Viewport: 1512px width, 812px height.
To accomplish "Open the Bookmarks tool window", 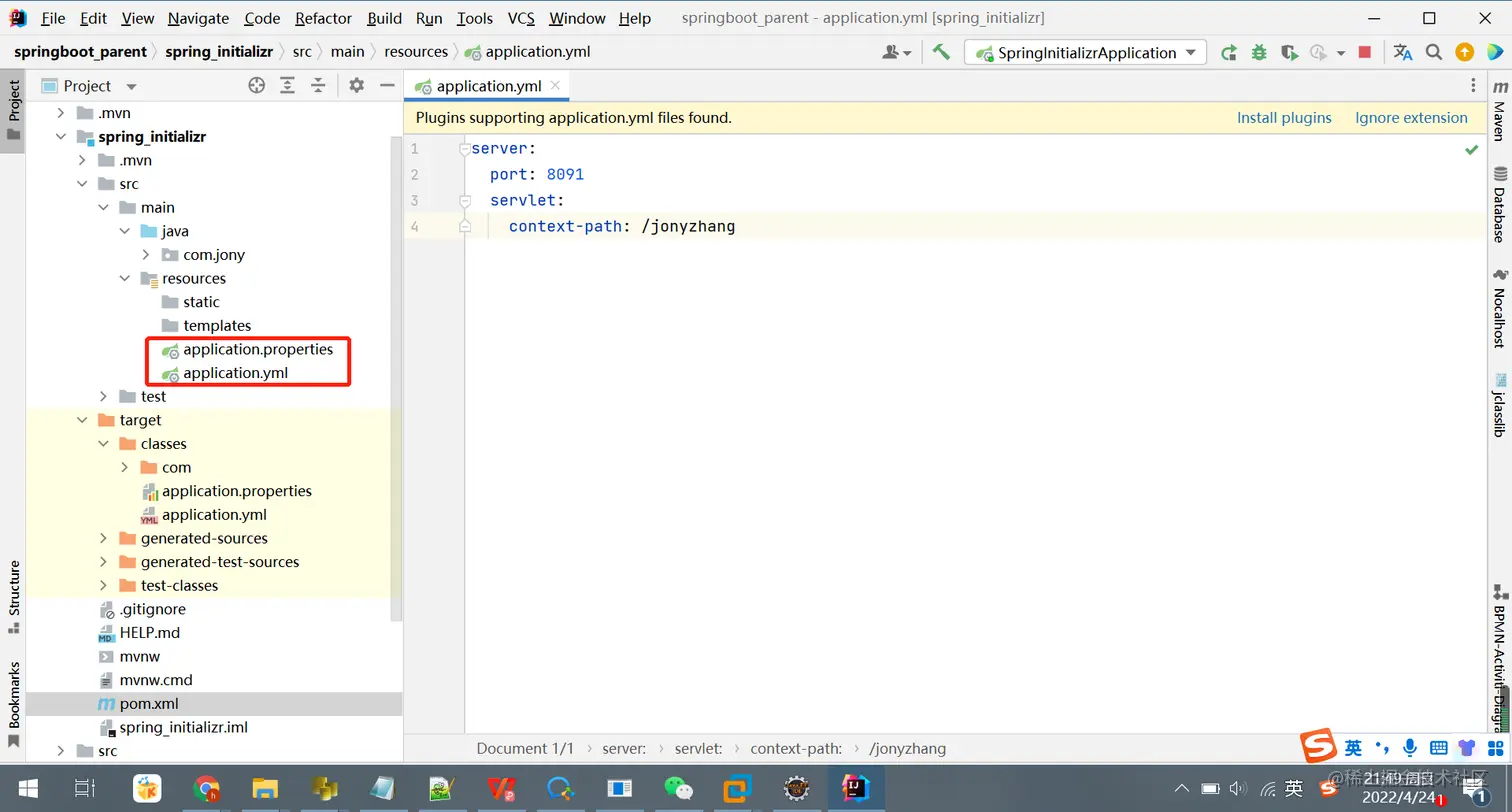I will coord(13,703).
